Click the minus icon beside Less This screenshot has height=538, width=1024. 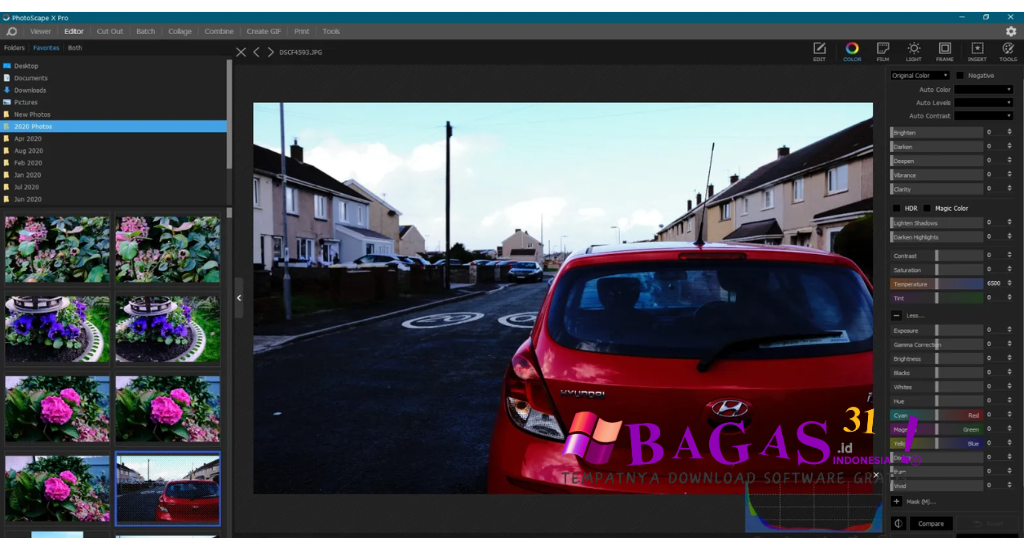tap(897, 315)
